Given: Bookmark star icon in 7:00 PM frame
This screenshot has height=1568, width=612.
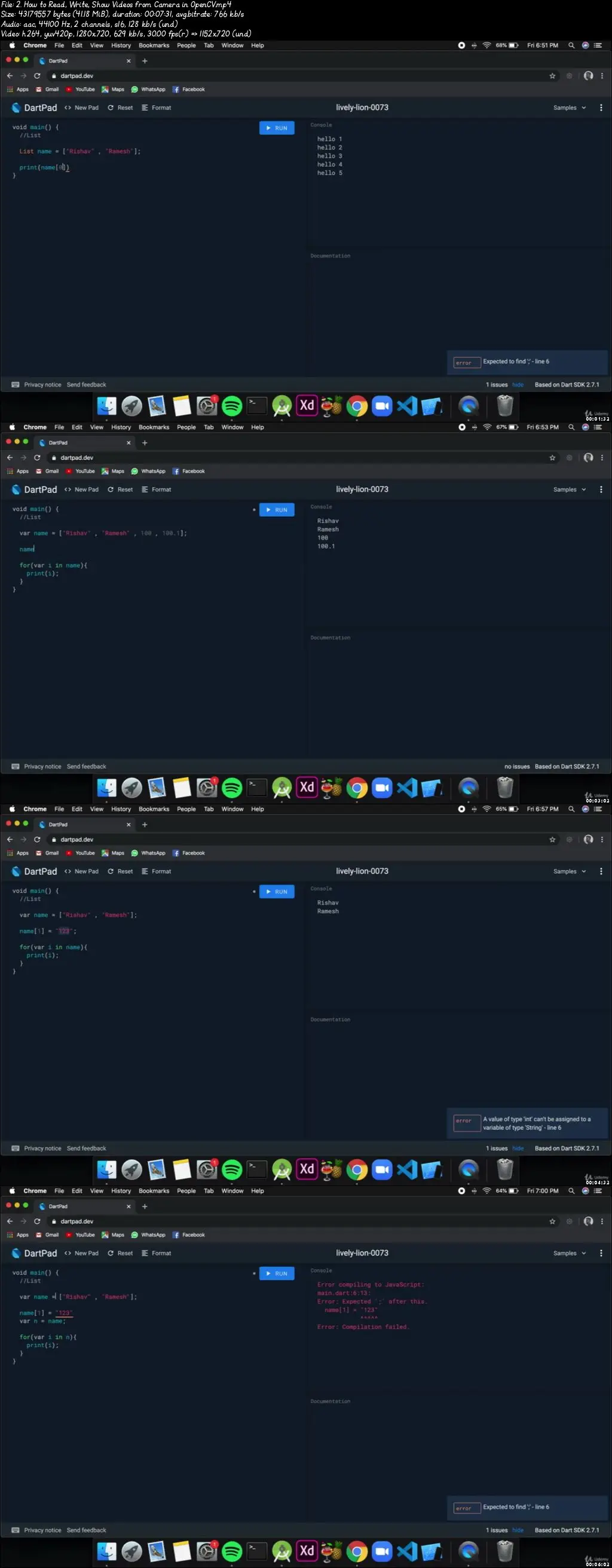Looking at the screenshot, I should (x=552, y=1221).
